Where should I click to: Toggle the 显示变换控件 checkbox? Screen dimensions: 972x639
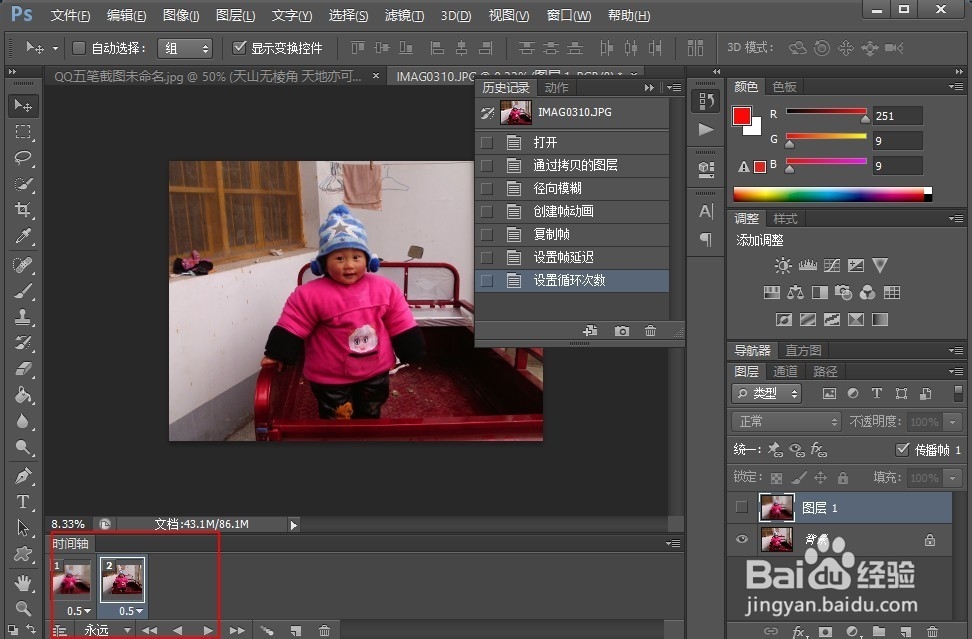[239, 47]
